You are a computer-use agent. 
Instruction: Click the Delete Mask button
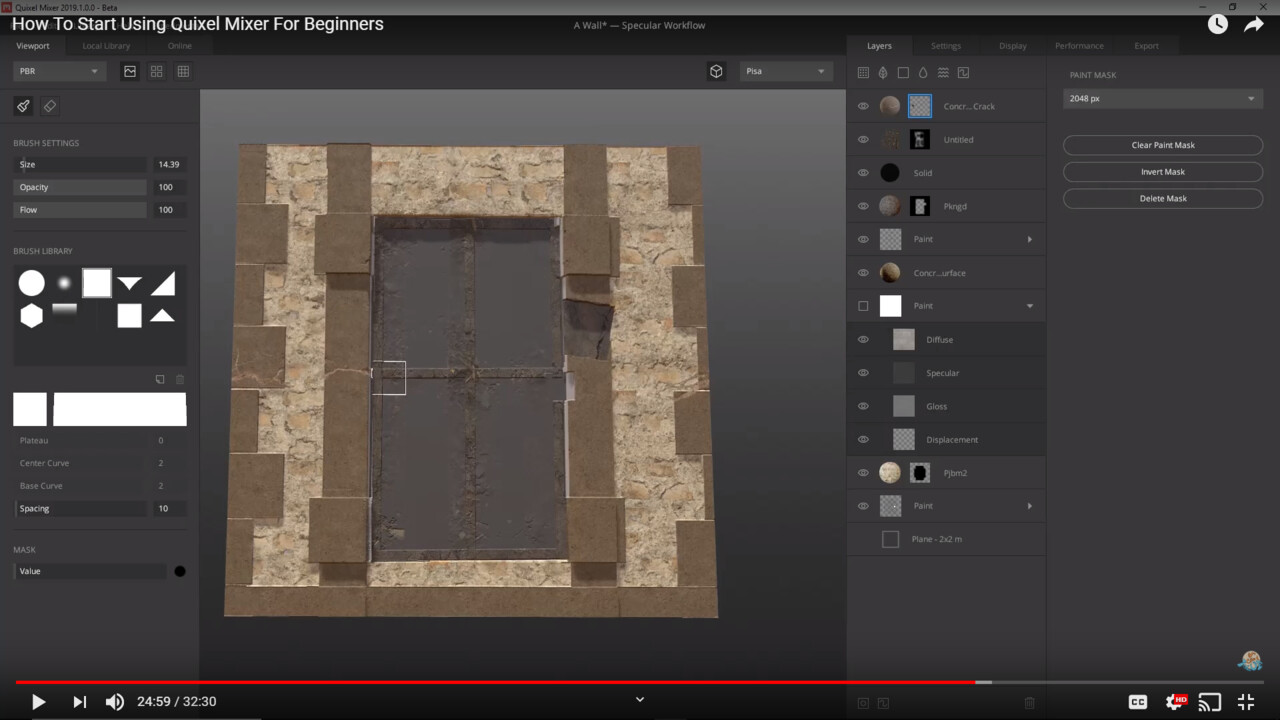[x=1163, y=198]
